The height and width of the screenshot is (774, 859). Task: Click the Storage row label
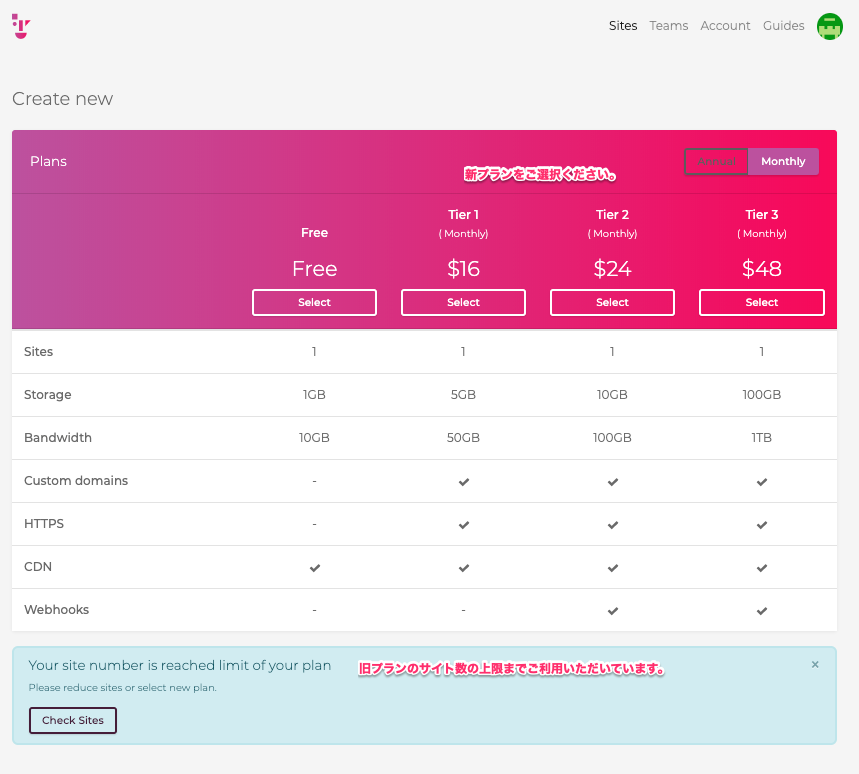tap(48, 395)
